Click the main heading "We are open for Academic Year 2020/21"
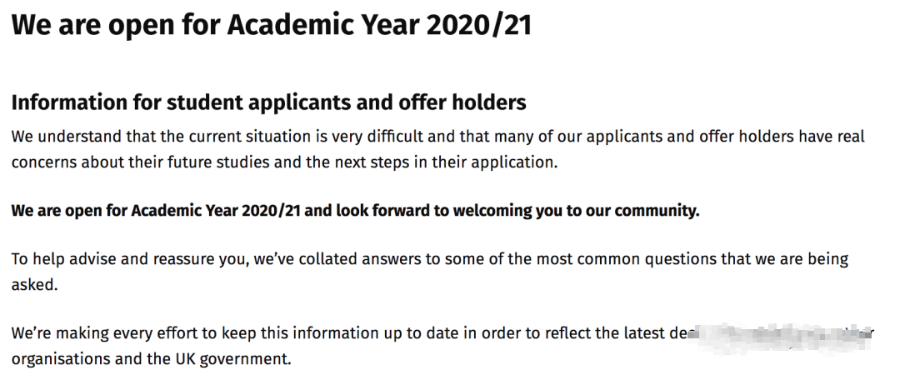Screen dimensions: 900x378 point(271,25)
